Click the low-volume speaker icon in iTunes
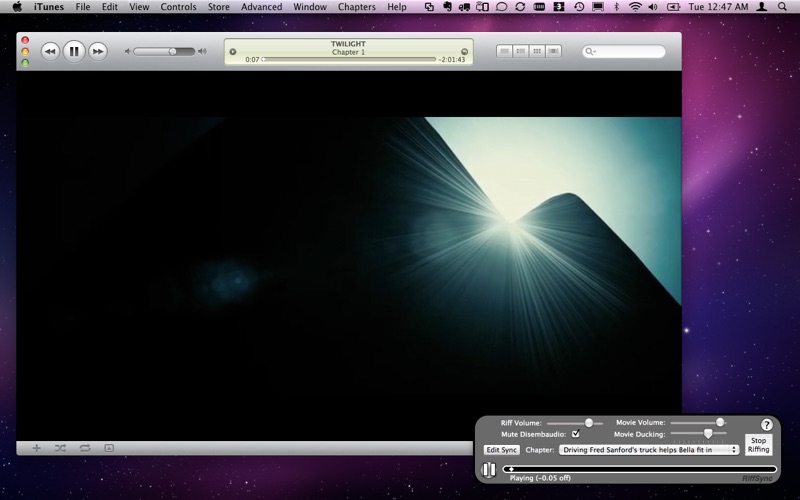 click(128, 52)
